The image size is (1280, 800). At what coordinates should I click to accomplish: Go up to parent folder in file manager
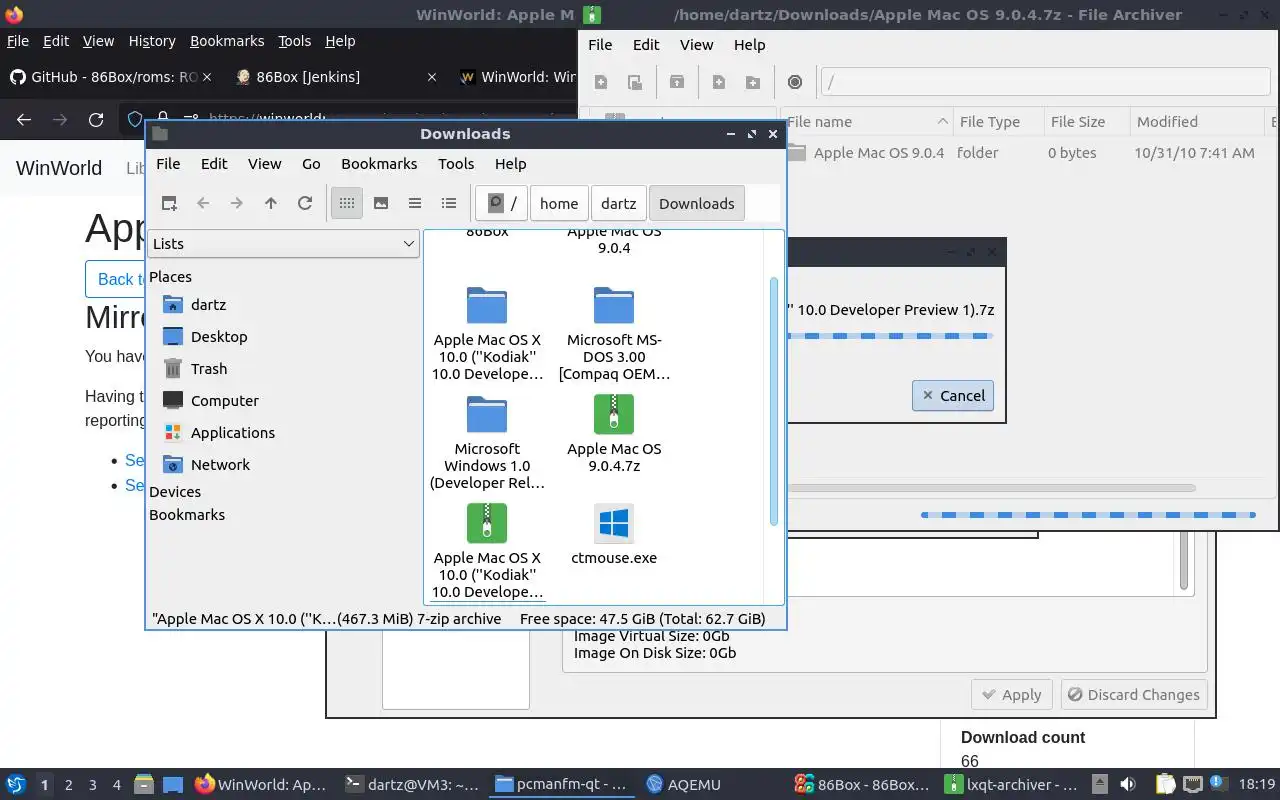click(x=271, y=203)
